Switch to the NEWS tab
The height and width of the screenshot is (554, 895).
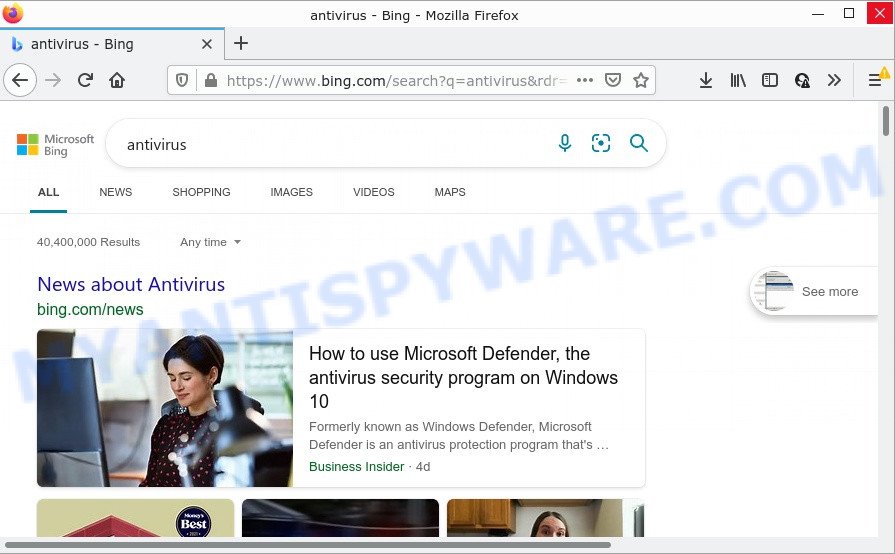(x=115, y=193)
